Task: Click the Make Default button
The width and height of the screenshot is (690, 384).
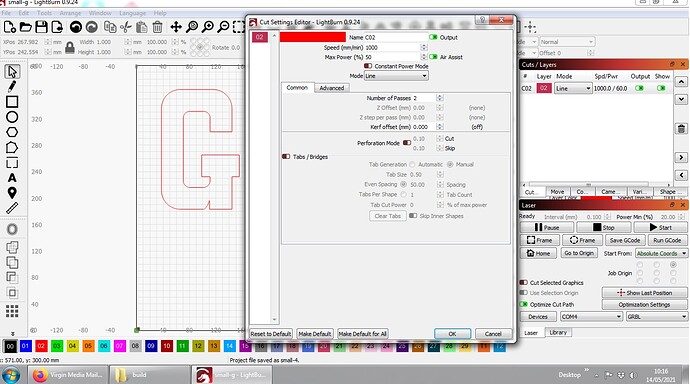Action: coord(315,334)
